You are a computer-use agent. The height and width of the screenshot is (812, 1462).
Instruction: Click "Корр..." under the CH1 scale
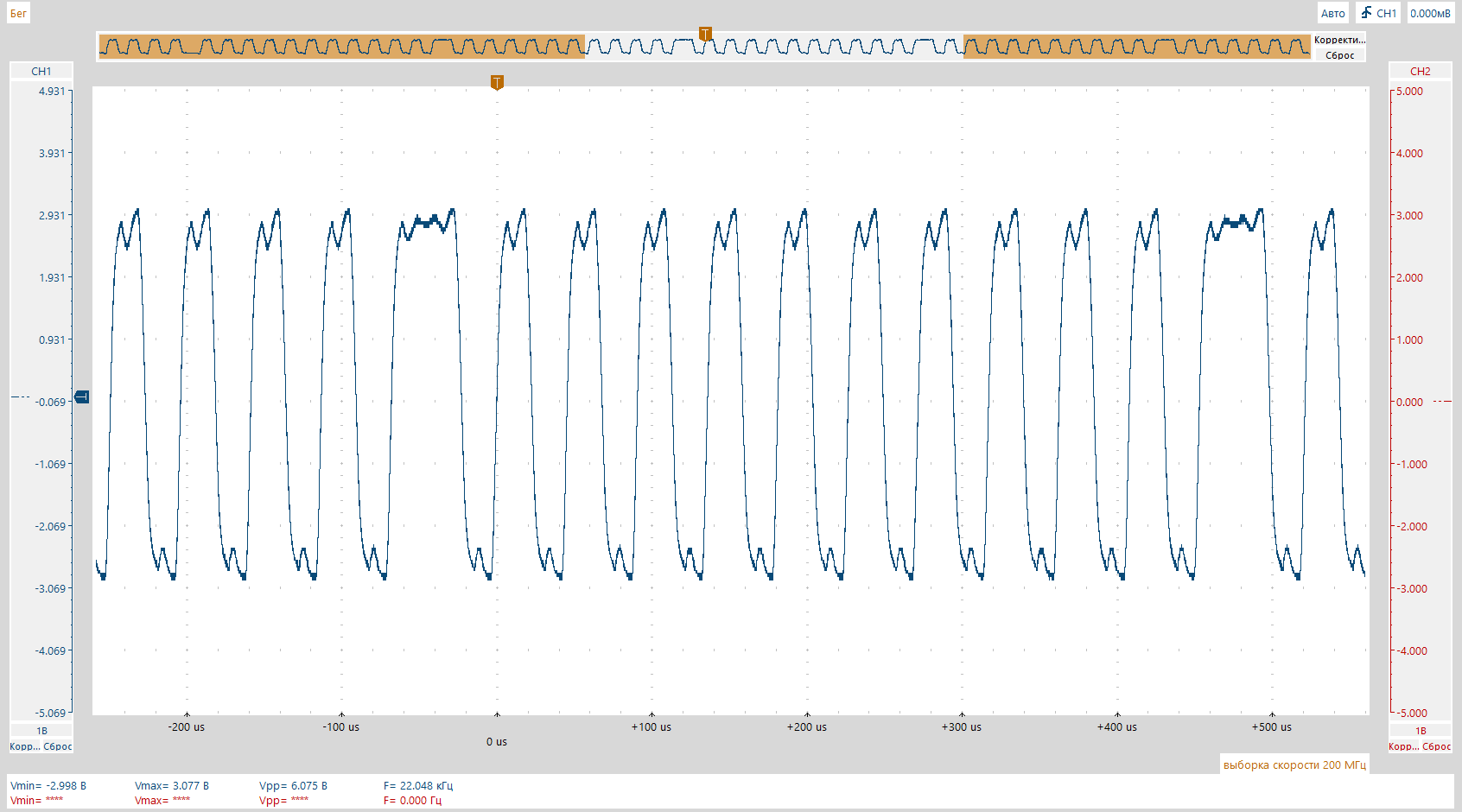(x=24, y=746)
